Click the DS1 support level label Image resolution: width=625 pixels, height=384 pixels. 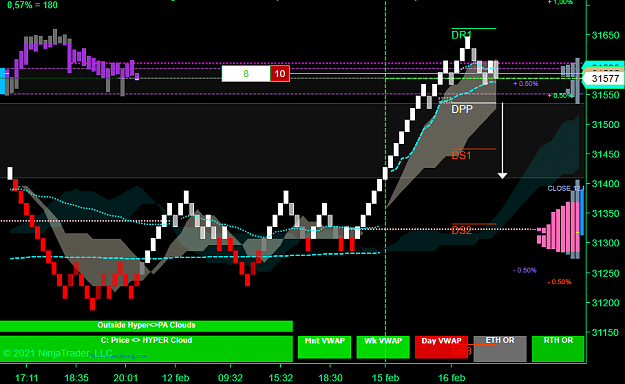(461, 156)
